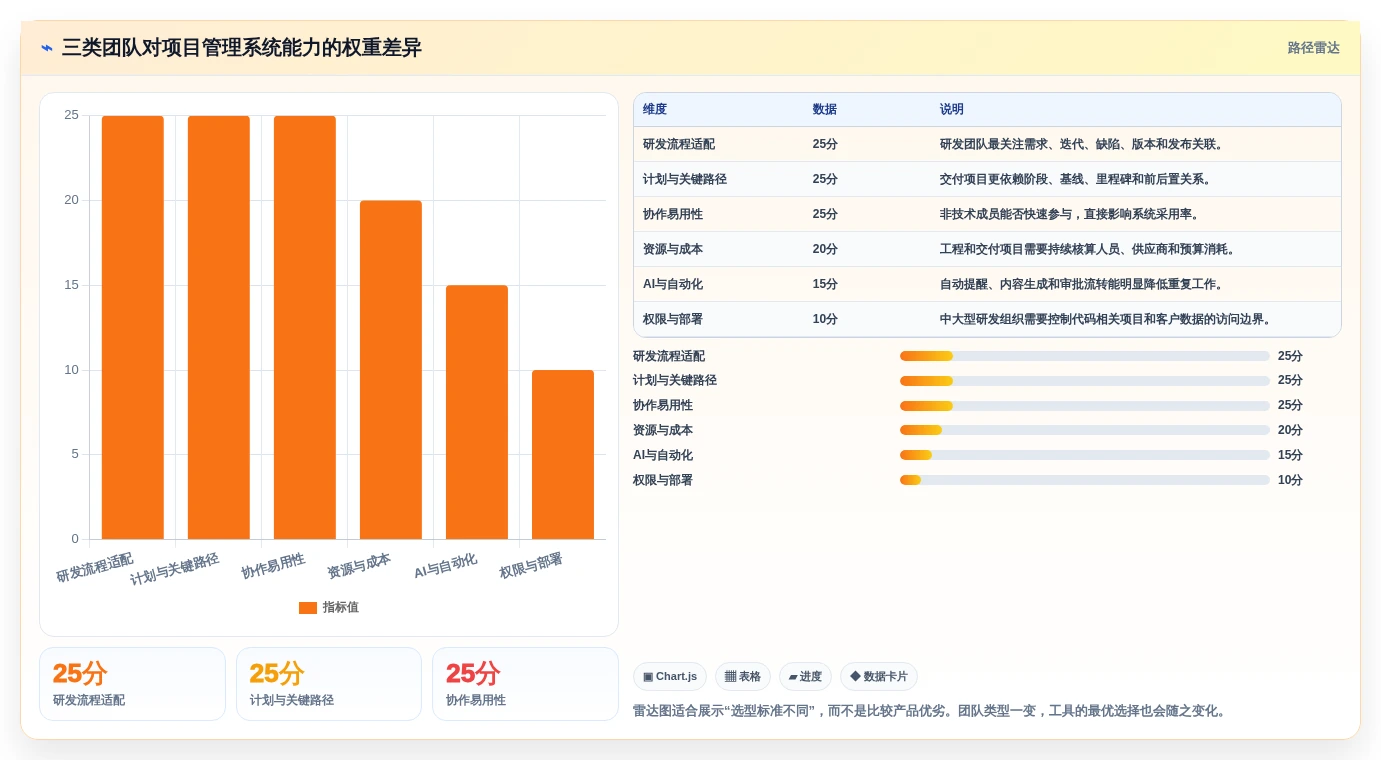
Task: Select the 表格 tag
Action: point(743,677)
